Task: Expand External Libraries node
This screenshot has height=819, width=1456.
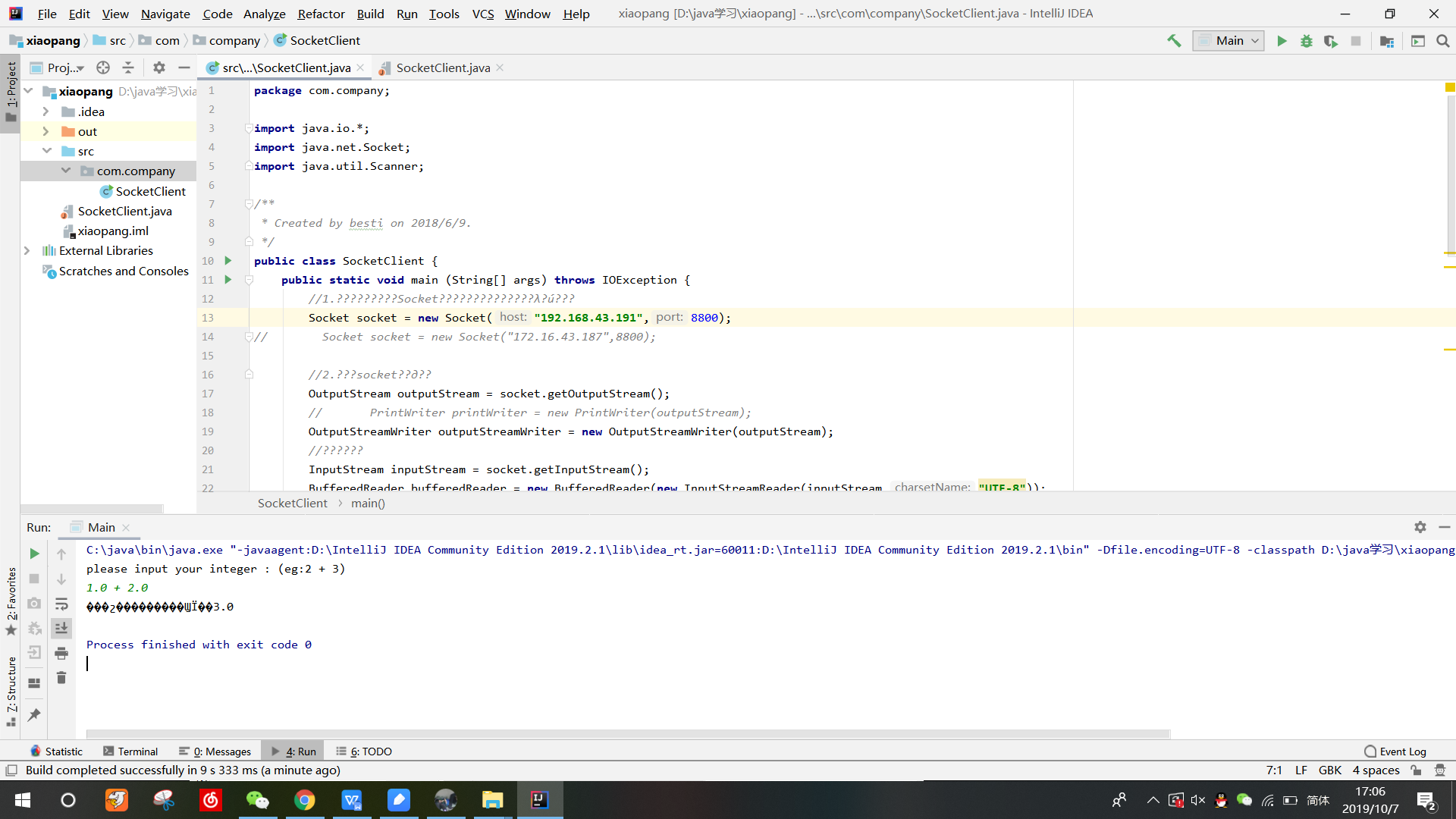Action: click(x=27, y=250)
